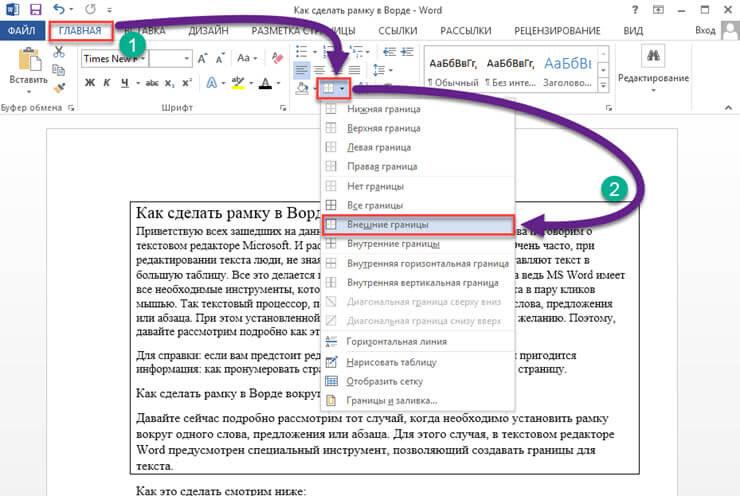Click the Word application icon

coord(12,9)
